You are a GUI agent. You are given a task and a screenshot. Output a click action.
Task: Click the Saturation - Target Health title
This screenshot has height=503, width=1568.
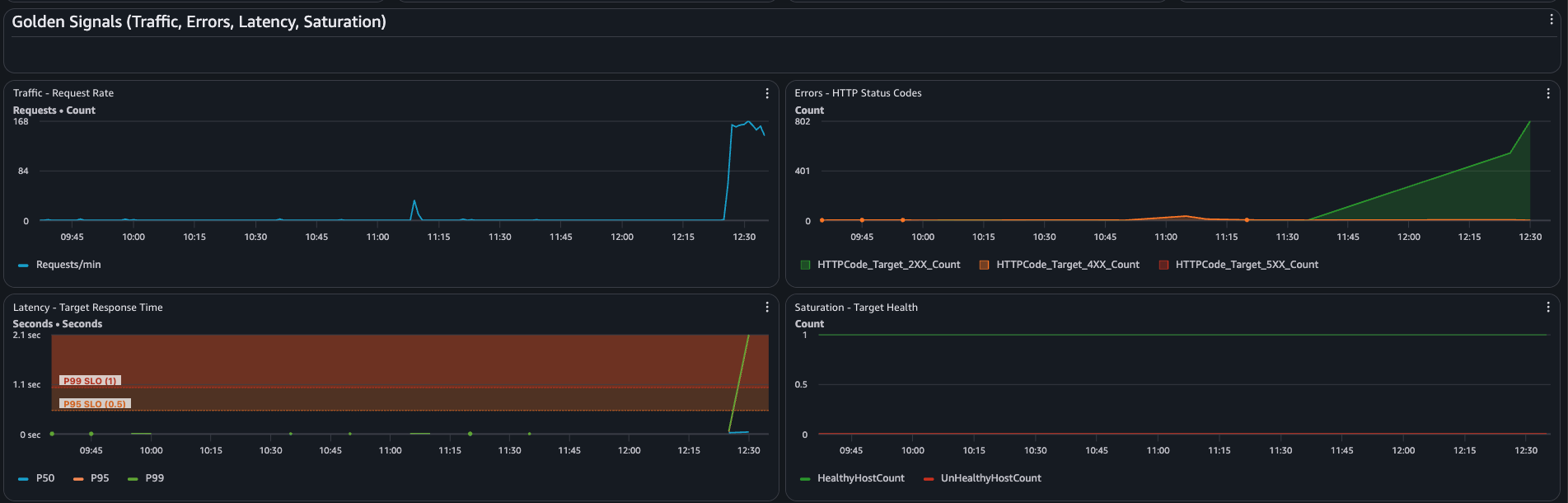pos(856,308)
